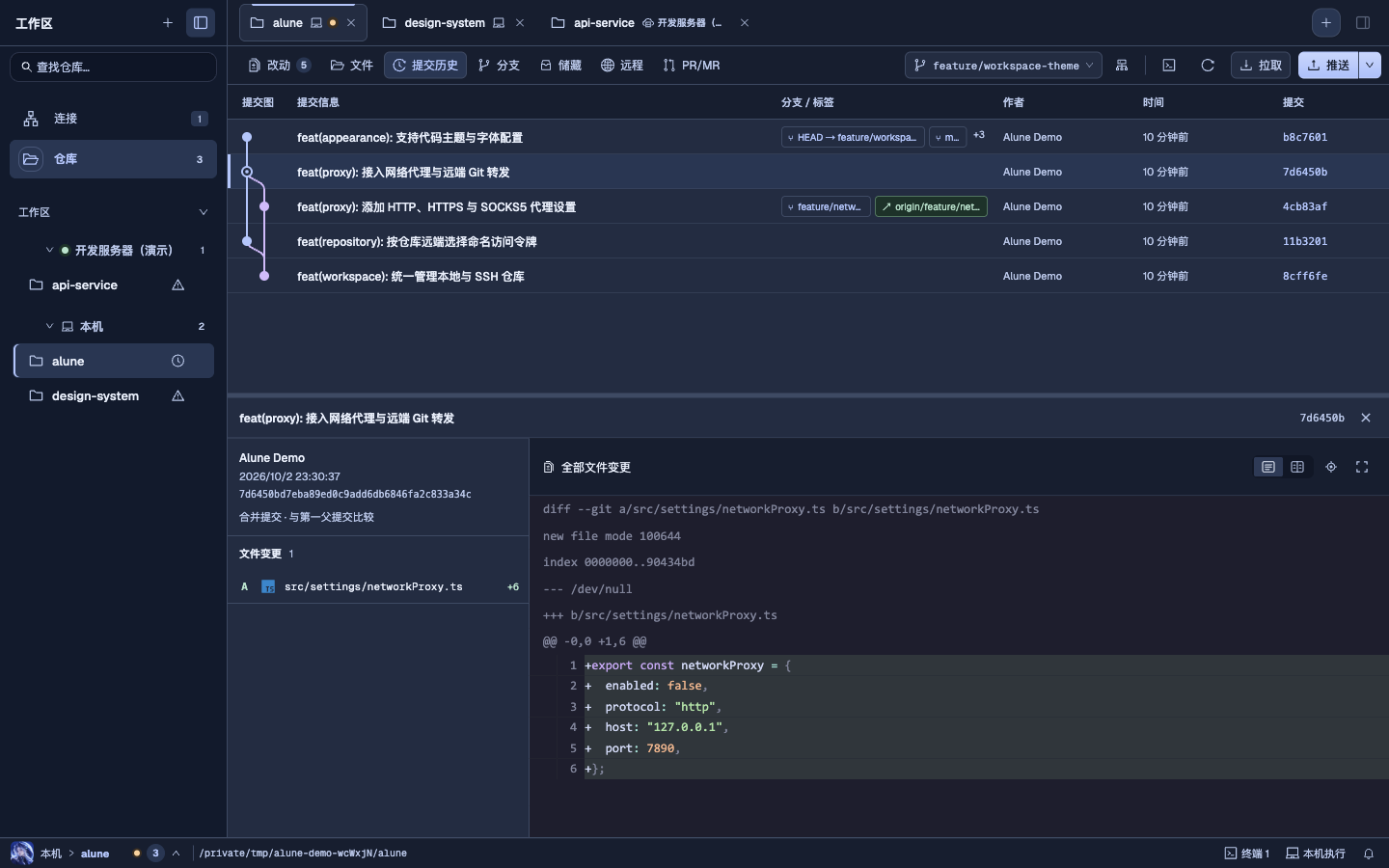1389x868 pixels.
Task: Collapse the 工作区 section chevron
Action: coord(203,212)
